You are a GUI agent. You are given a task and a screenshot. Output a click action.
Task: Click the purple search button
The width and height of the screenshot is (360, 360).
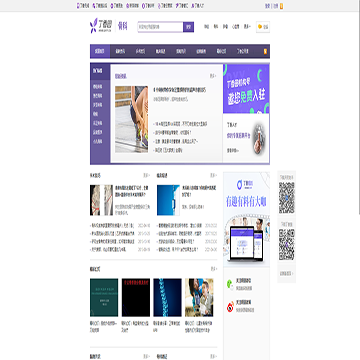[x=188, y=27]
